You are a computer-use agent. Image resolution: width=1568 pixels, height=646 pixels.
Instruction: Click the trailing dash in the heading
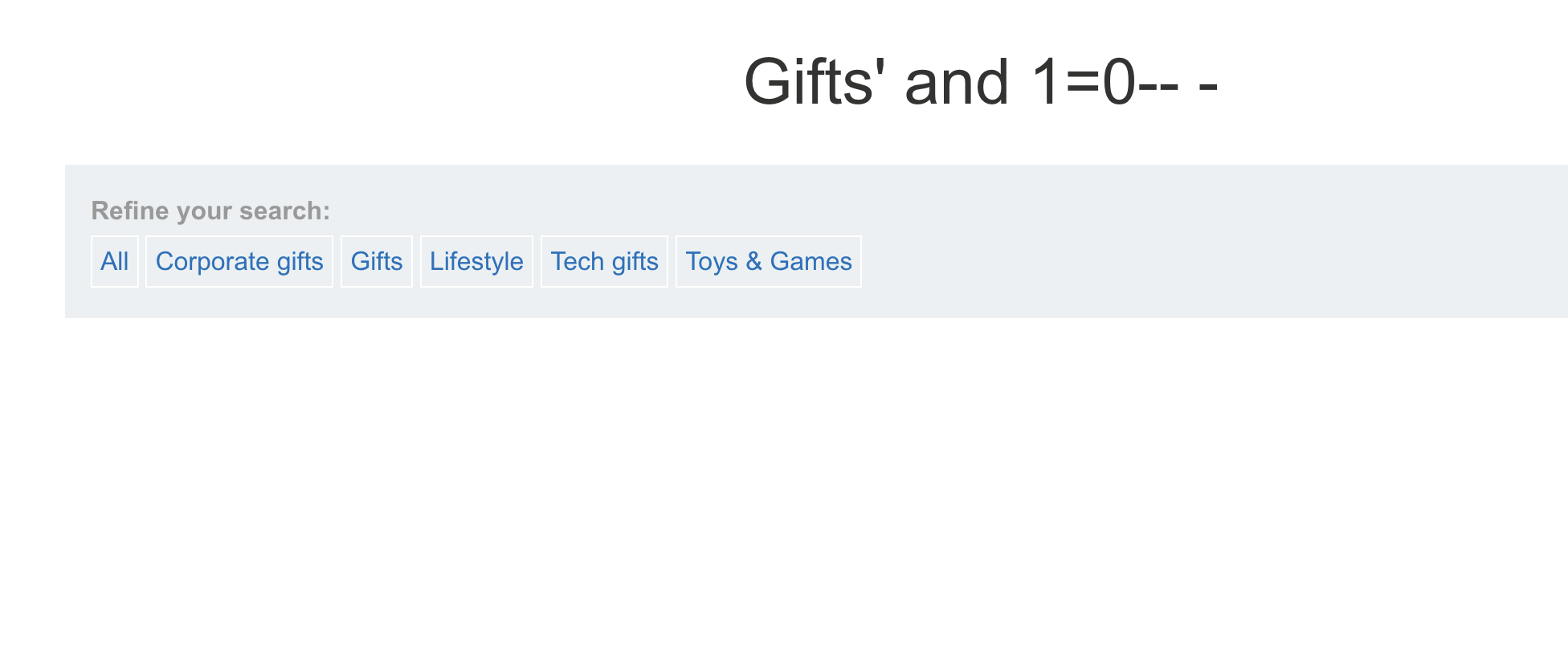point(1208,84)
